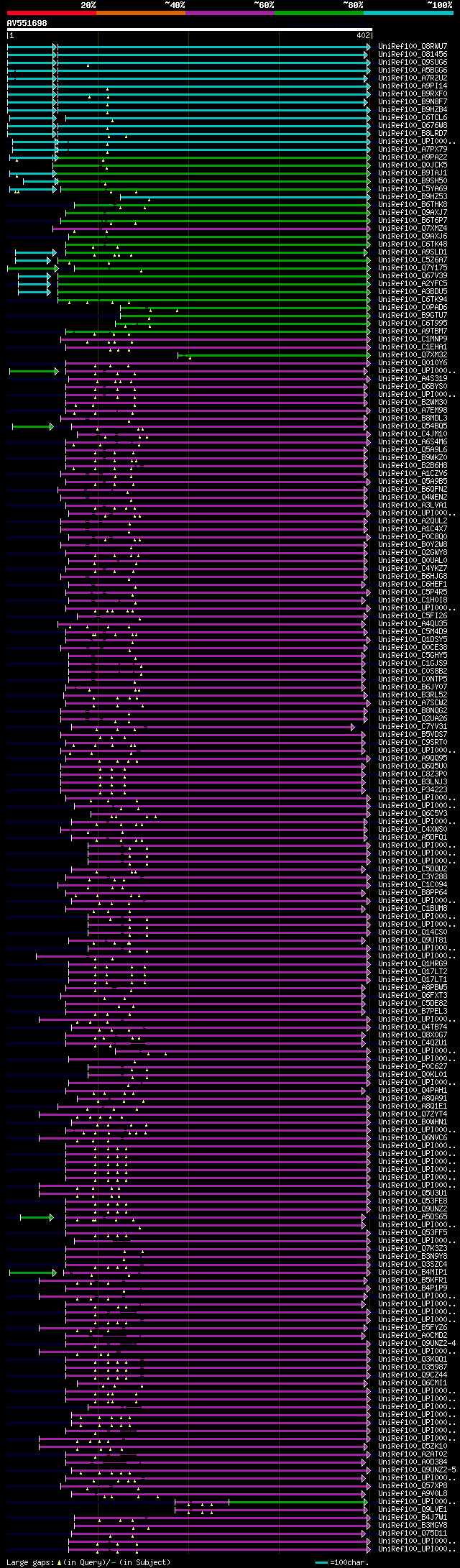
Task: Open hit UniRef100_Q9SUG6
Action: pos(413,63)
